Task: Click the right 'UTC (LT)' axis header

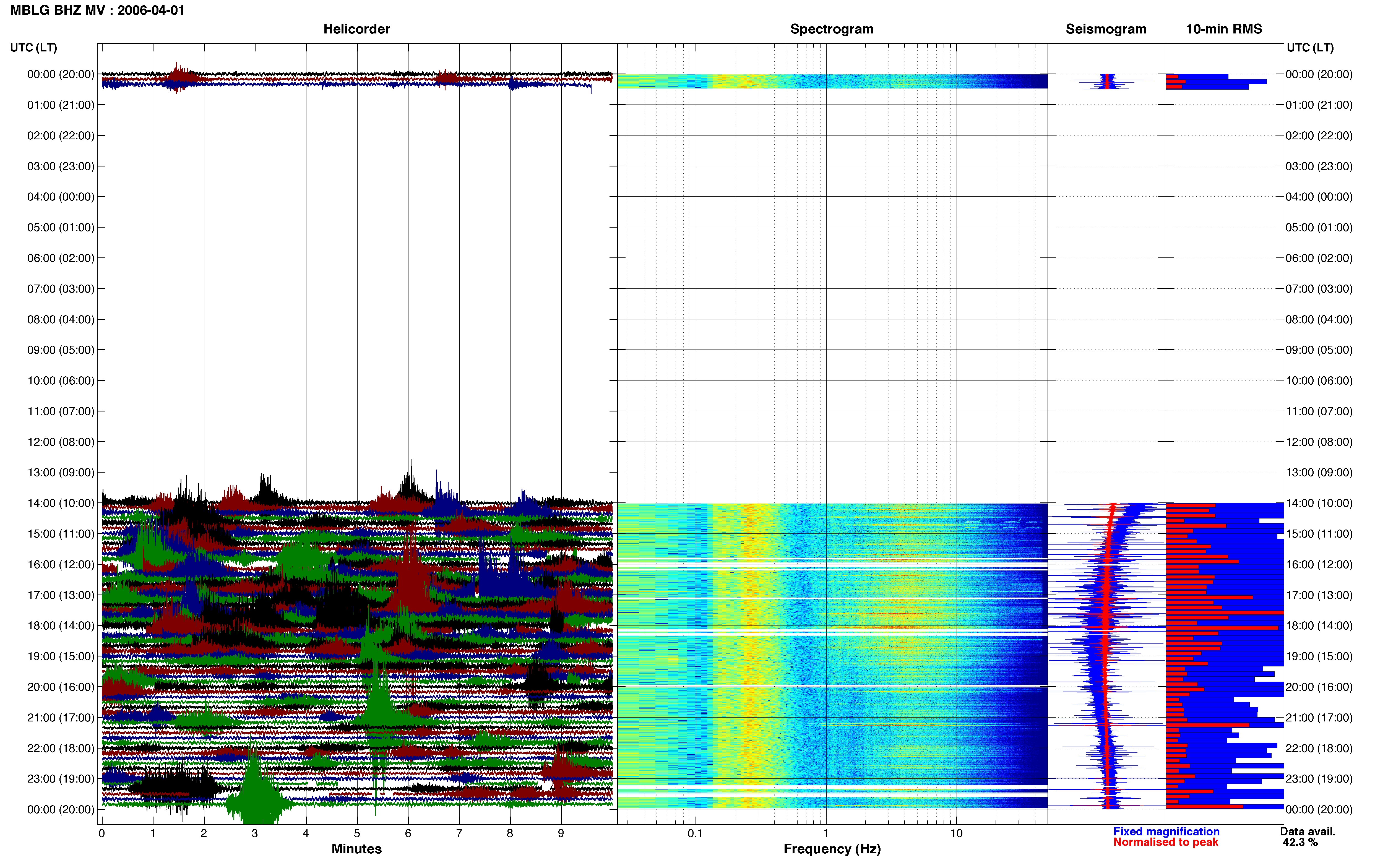Action: click(1310, 48)
